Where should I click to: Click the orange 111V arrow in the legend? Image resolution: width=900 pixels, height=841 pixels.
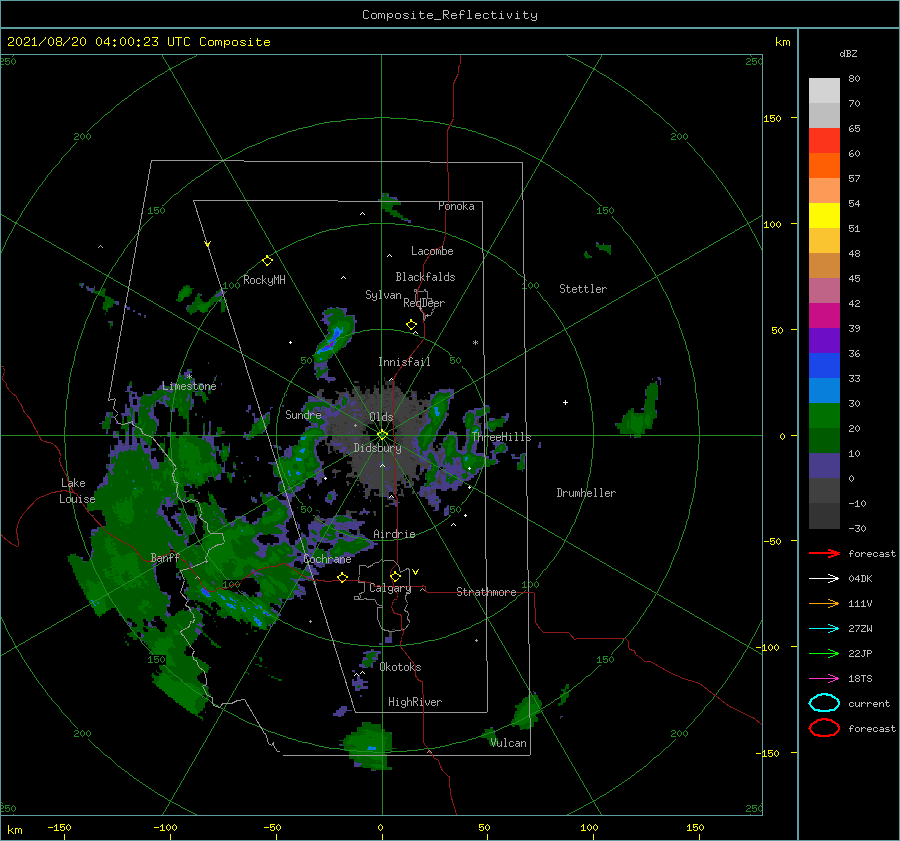click(824, 603)
